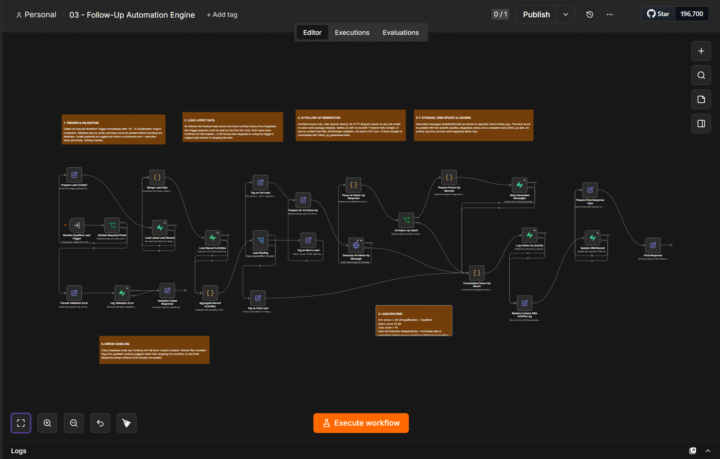Viewport: 720px width, 459px height.
Task: Click the tidy up nodes icon
Action: [x=126, y=423]
